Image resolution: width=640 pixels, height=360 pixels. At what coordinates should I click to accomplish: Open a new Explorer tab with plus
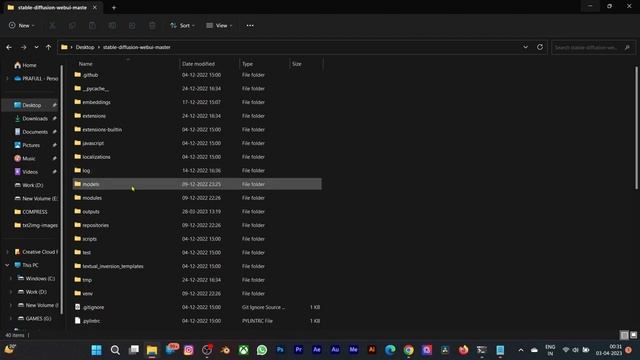(x=114, y=7)
